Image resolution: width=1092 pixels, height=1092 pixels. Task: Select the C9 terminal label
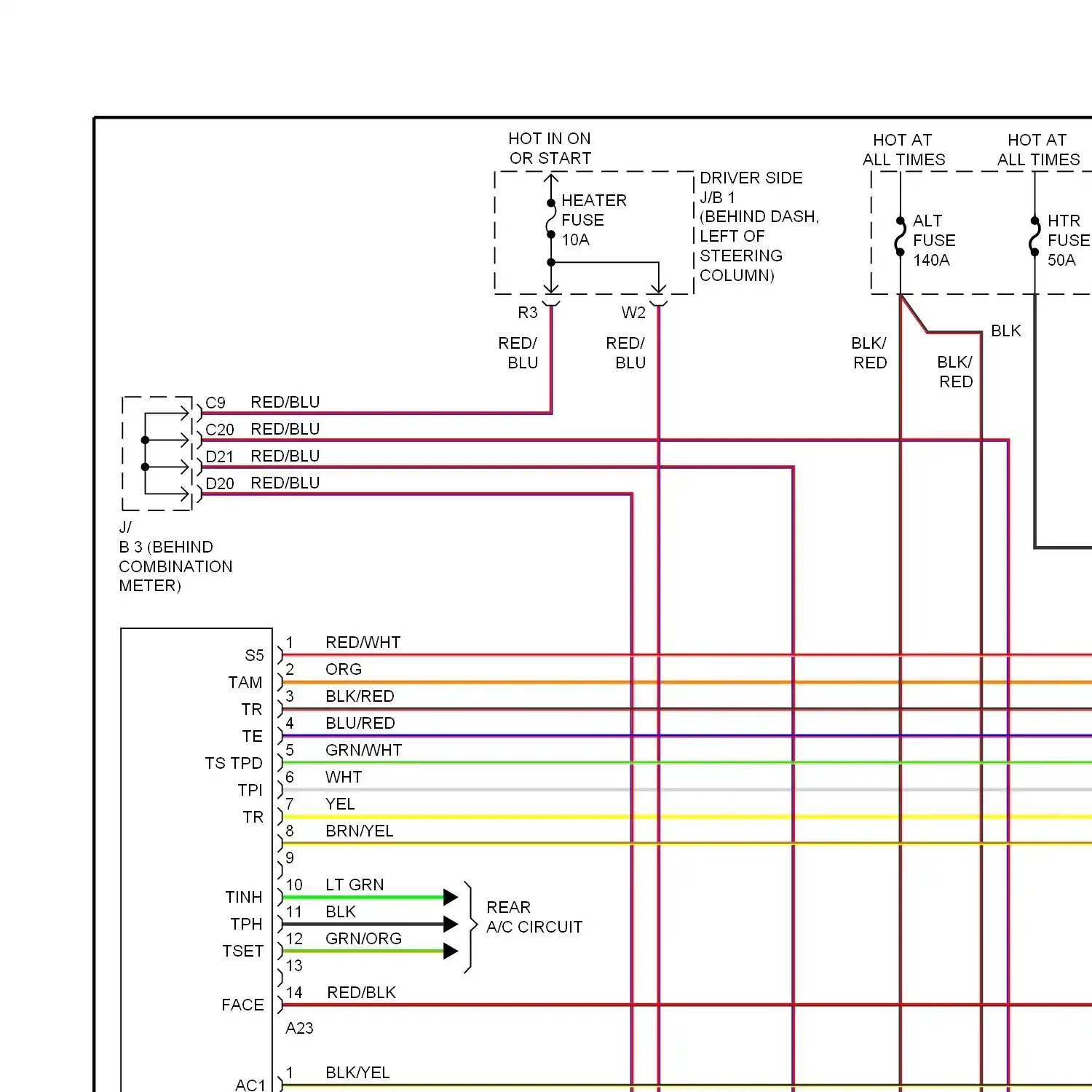click(215, 403)
